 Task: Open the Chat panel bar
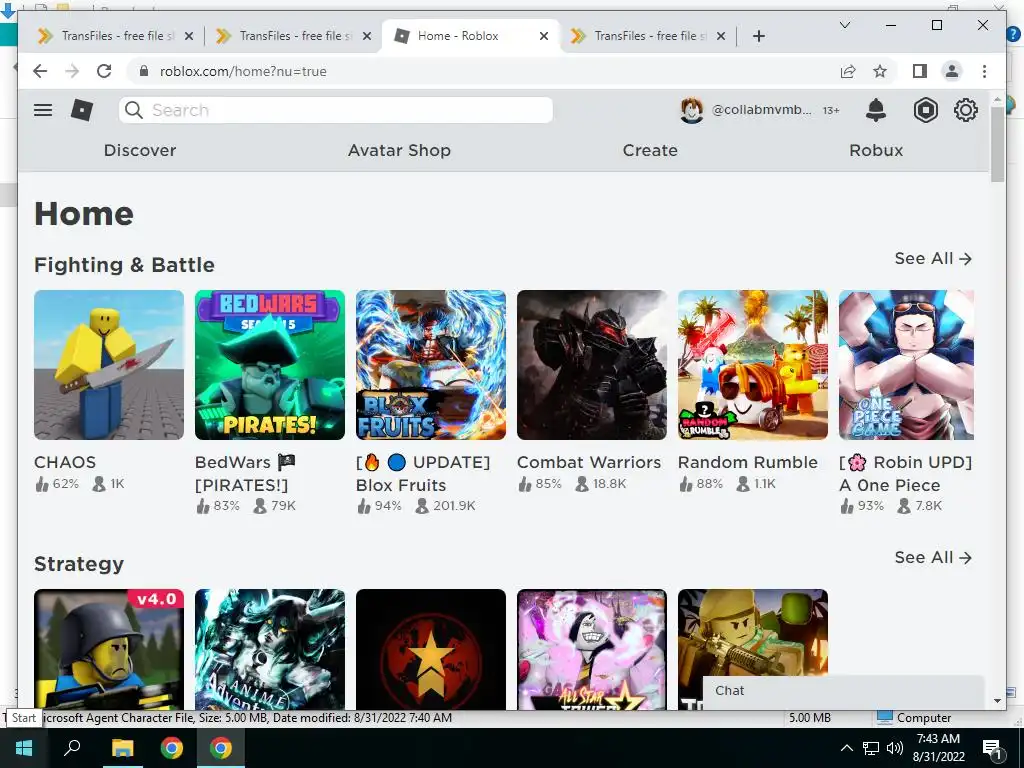(x=843, y=691)
